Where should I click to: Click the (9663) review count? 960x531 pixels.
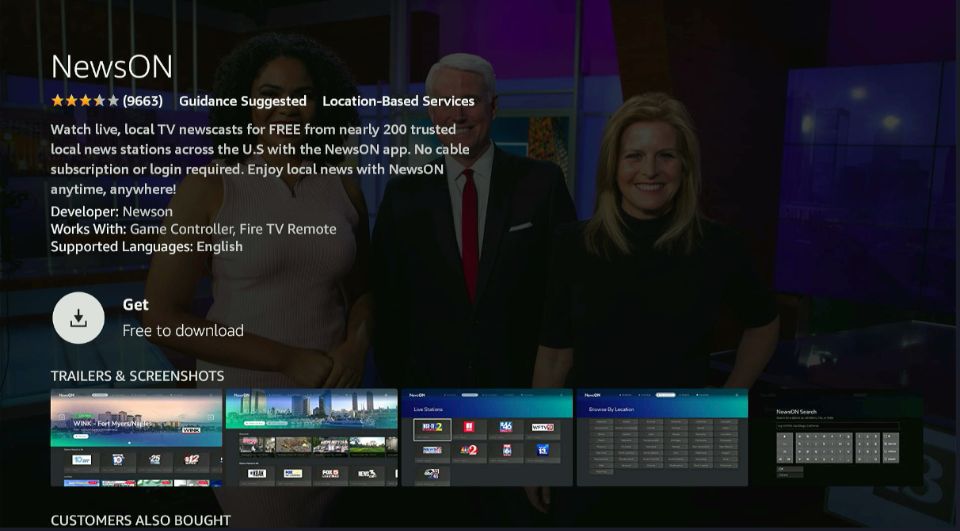(x=143, y=101)
